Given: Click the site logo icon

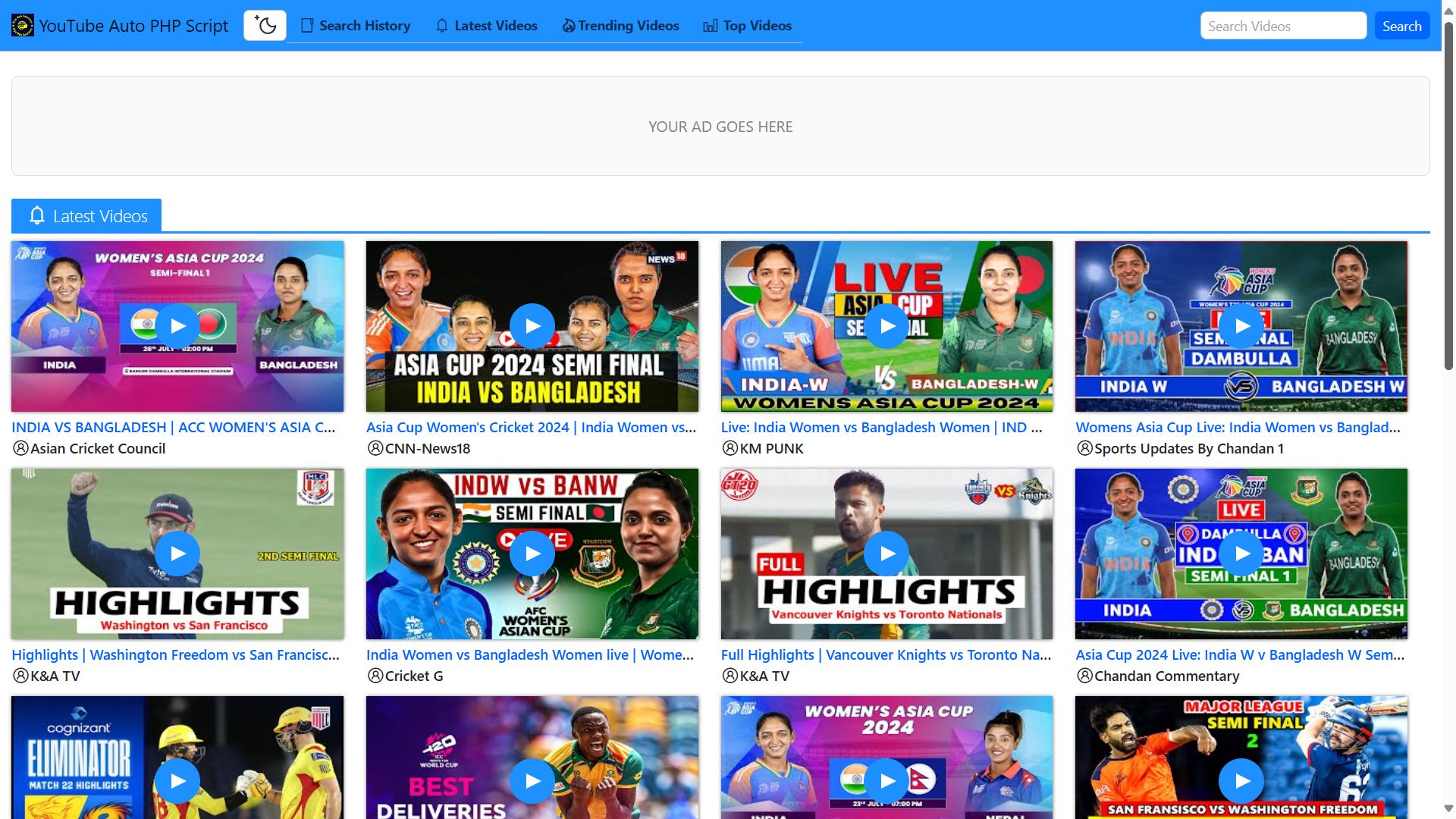Looking at the screenshot, I should [x=22, y=26].
